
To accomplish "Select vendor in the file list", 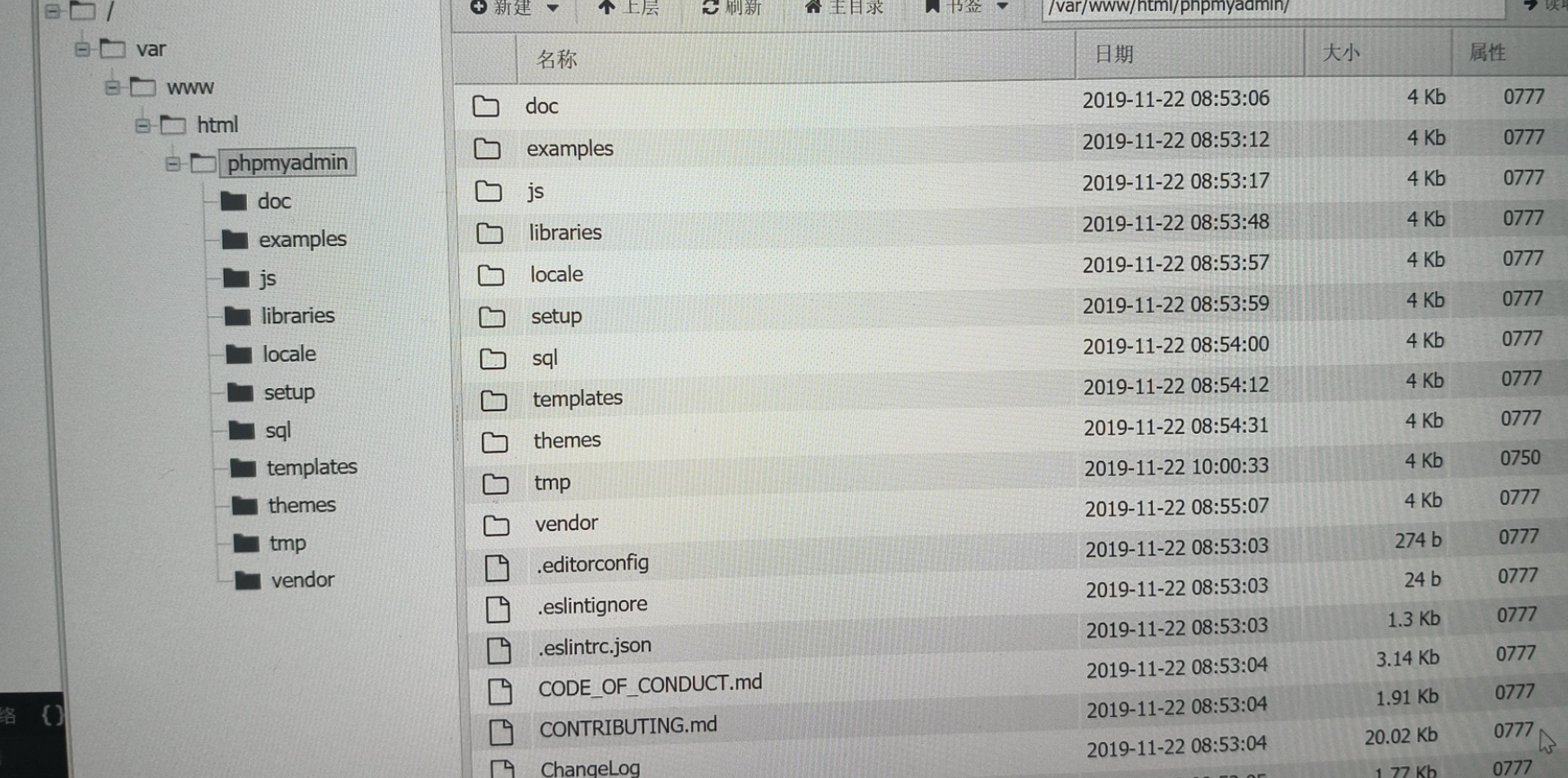I will (x=566, y=523).
